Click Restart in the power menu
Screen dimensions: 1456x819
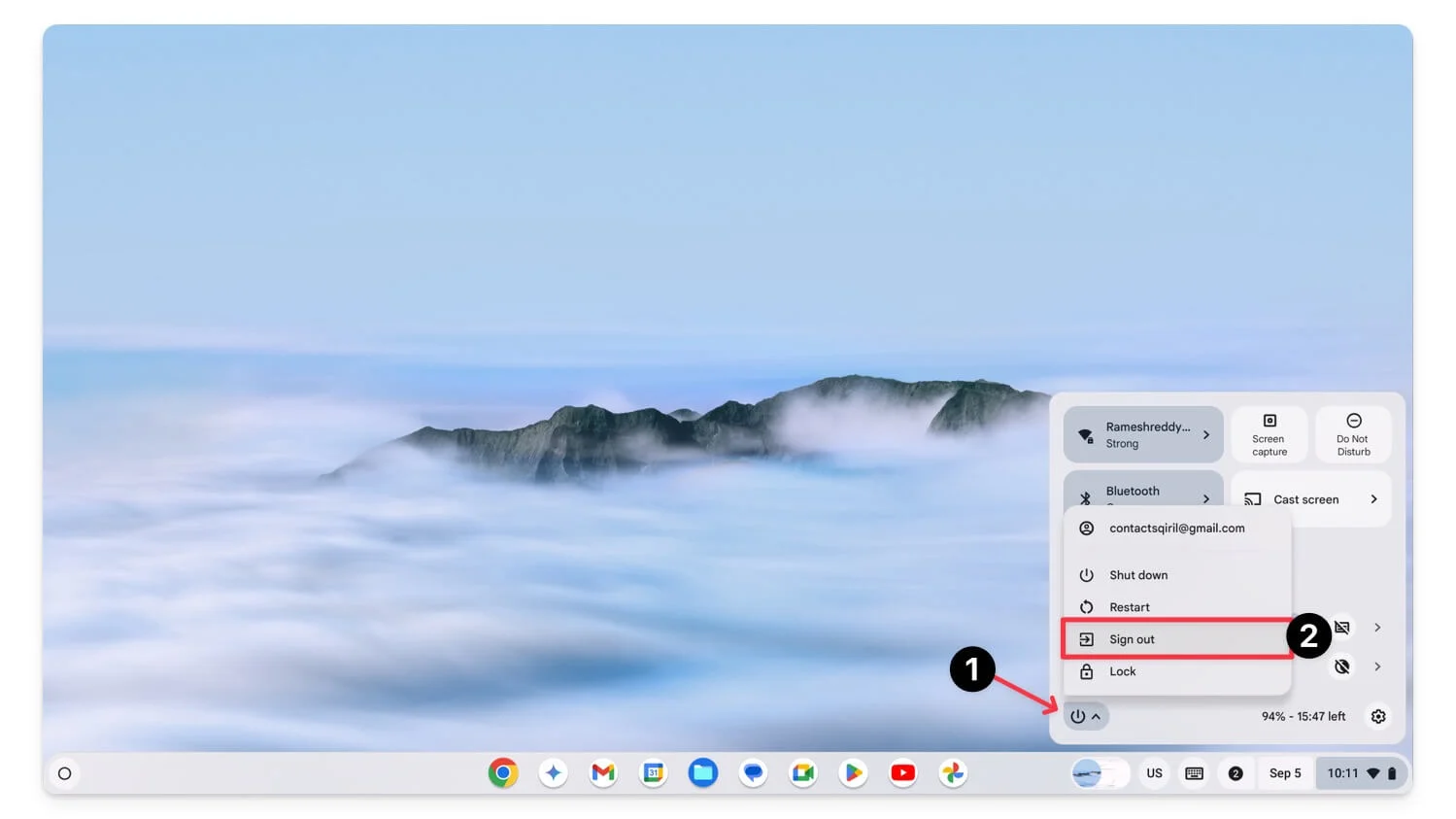1129,607
